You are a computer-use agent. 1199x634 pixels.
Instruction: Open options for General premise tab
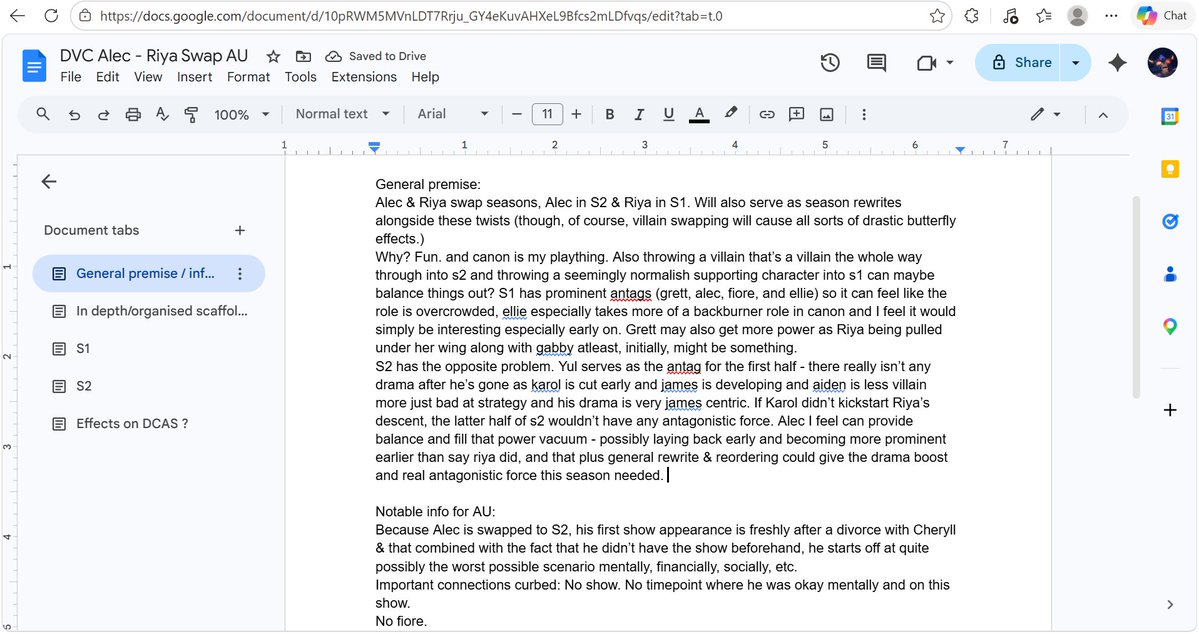(240, 274)
